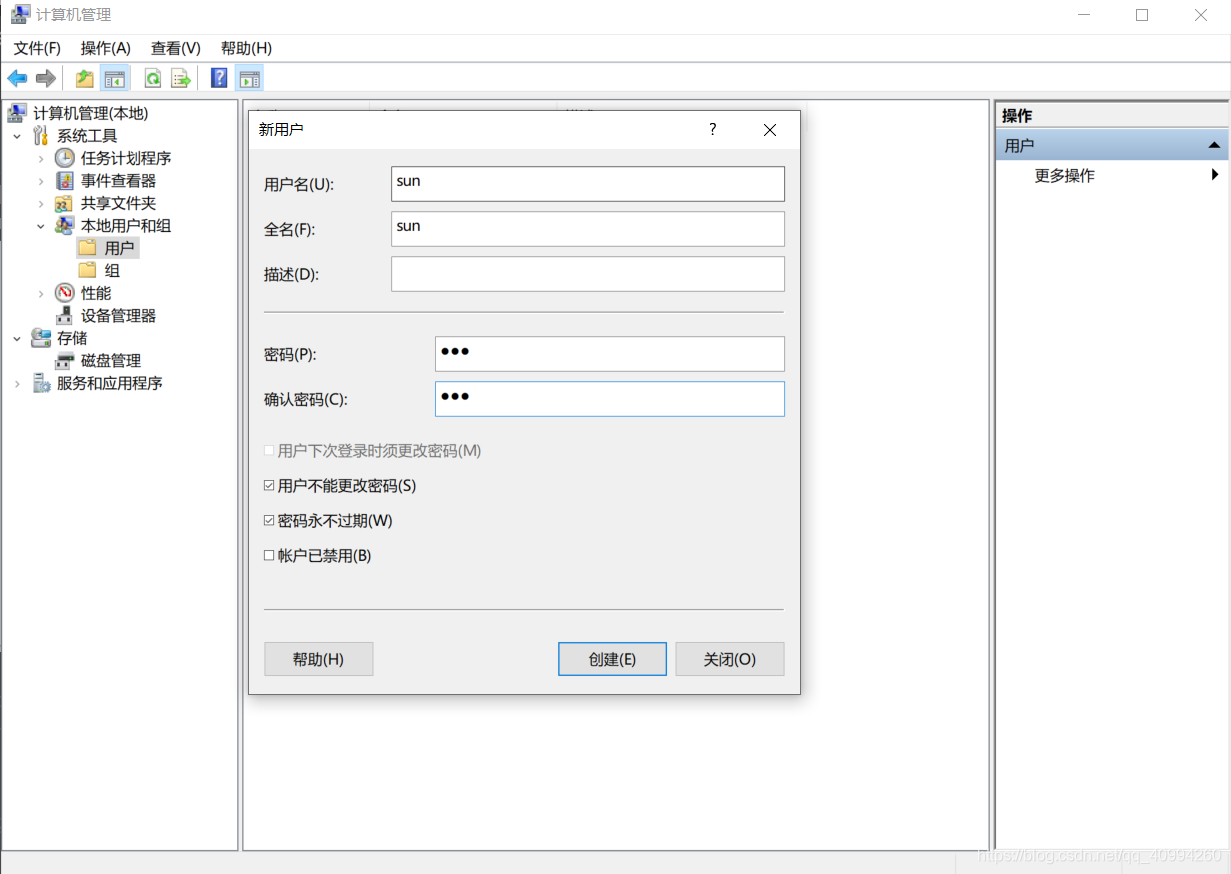1231x874 pixels.
Task: Click the Export list toolbar icon
Action: click(181, 78)
